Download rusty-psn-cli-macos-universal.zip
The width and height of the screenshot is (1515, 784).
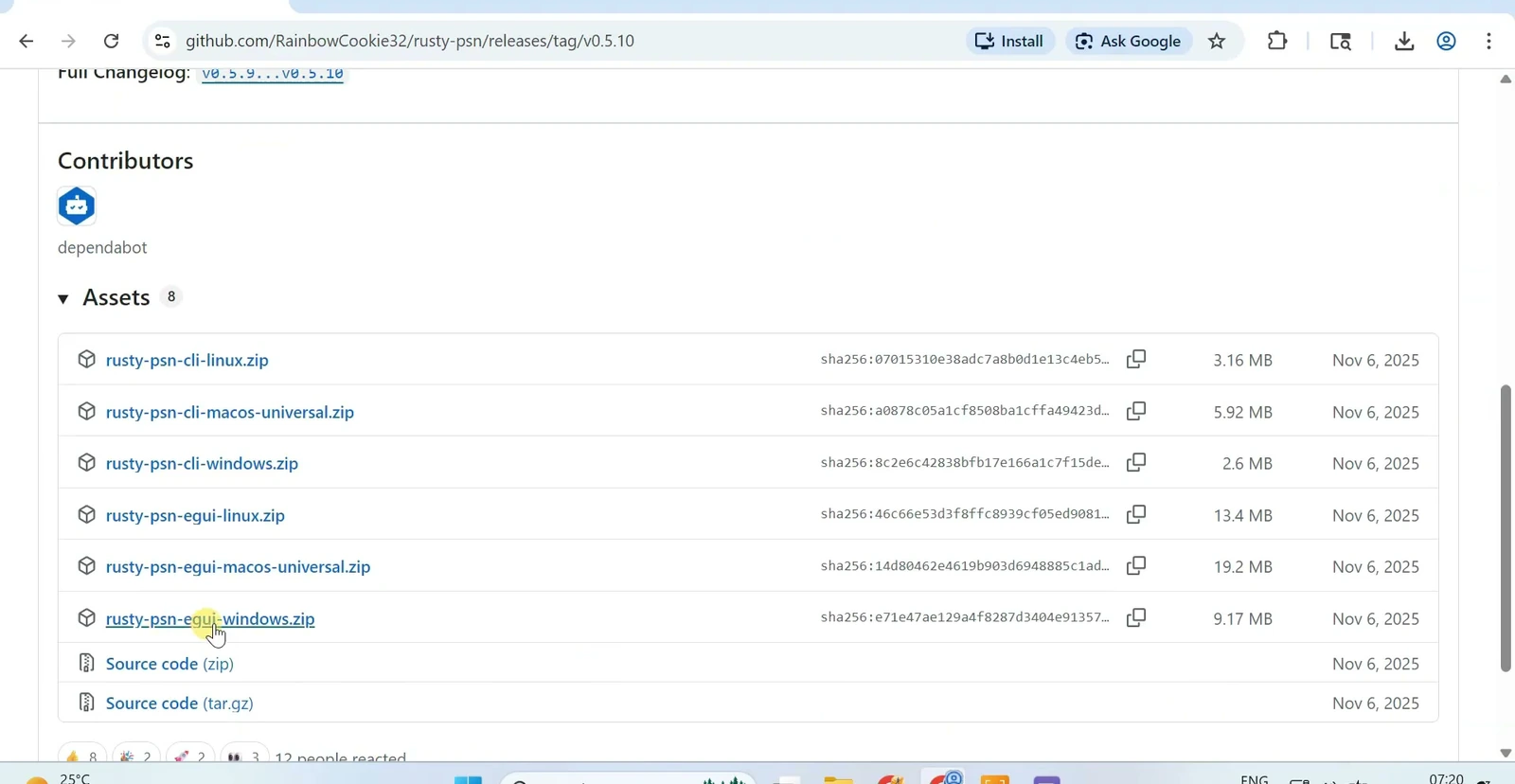point(230,412)
